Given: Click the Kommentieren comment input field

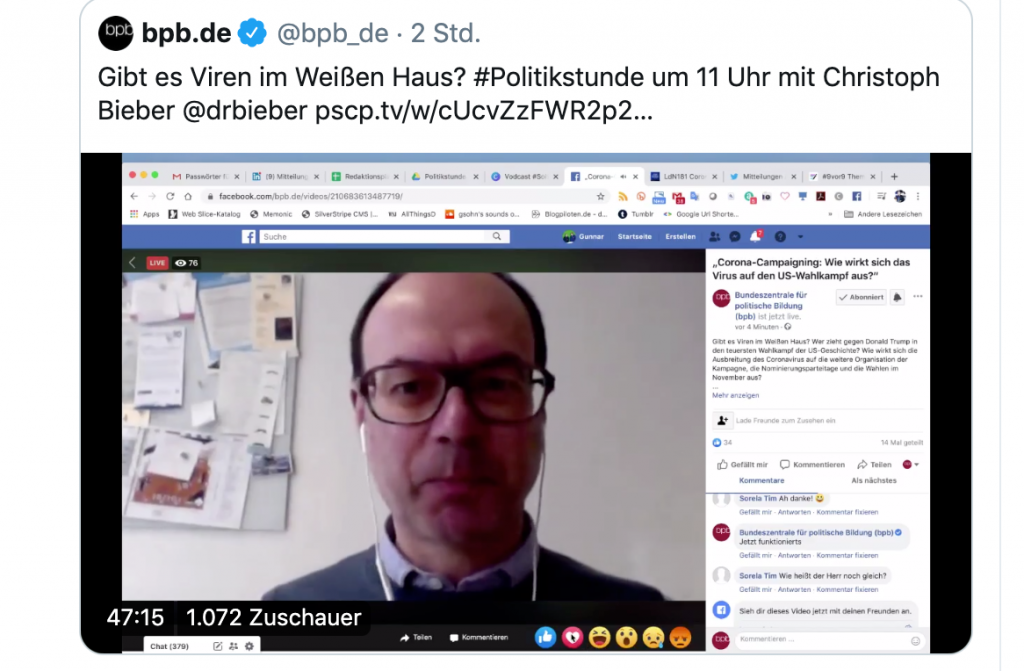Looking at the screenshot, I should click(823, 640).
